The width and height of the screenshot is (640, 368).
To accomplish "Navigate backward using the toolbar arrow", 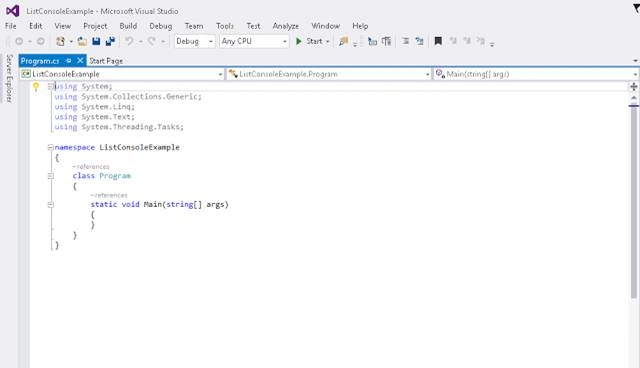I will [x=19, y=41].
